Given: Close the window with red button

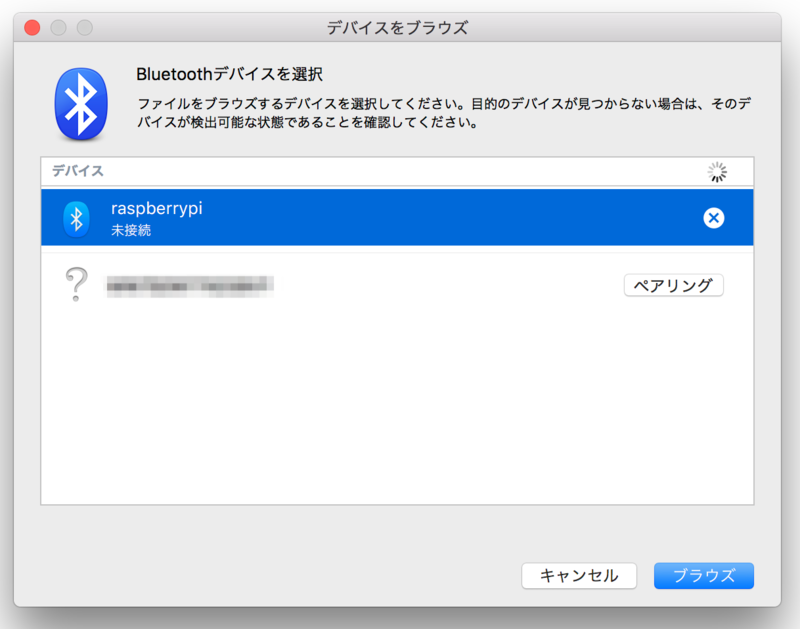Looking at the screenshot, I should (x=32, y=28).
